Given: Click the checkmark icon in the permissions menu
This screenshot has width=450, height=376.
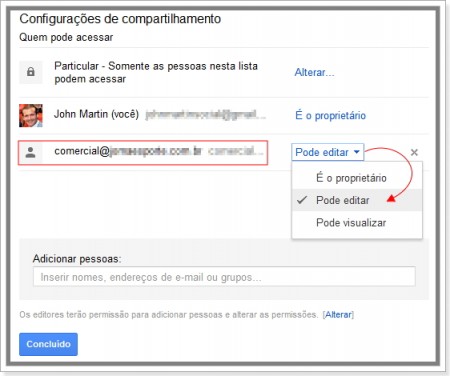Looking at the screenshot, I should pos(302,200).
